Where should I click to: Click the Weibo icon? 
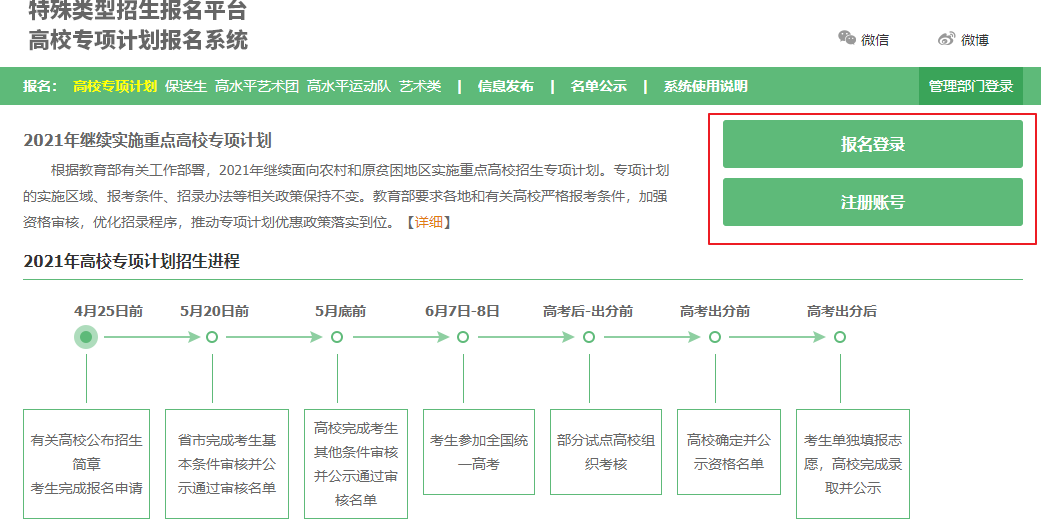pyautogui.click(x=946, y=39)
